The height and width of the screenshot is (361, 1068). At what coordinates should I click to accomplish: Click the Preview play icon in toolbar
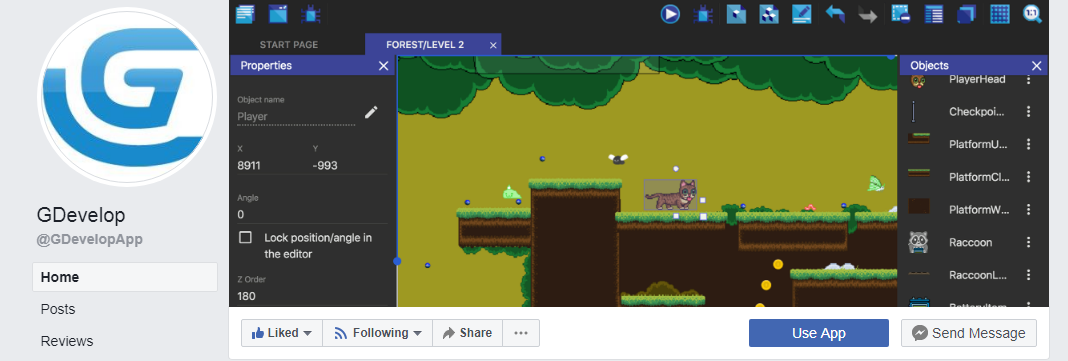pos(670,14)
